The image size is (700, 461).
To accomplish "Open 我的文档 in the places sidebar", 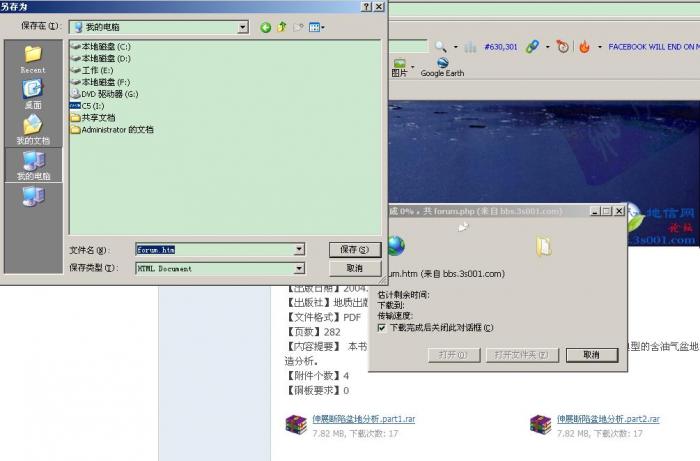I will point(33,129).
